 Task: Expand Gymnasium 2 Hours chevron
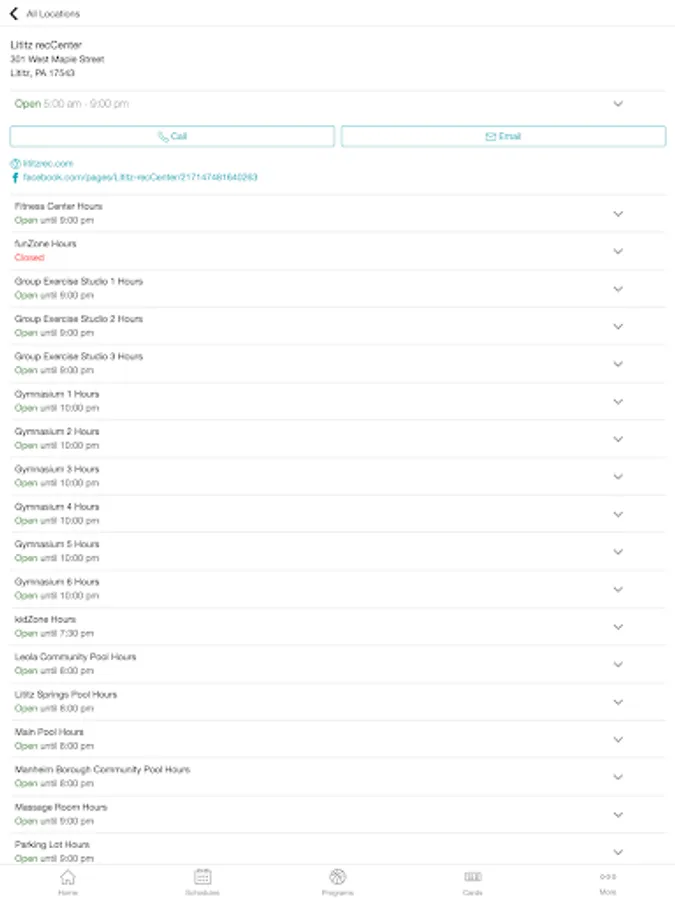(618, 439)
